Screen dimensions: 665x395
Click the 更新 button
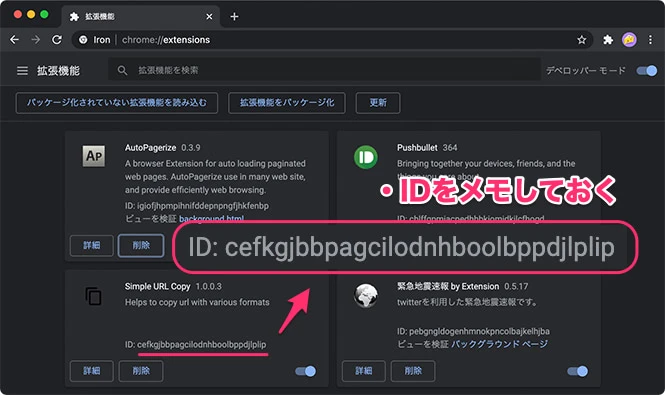point(378,103)
